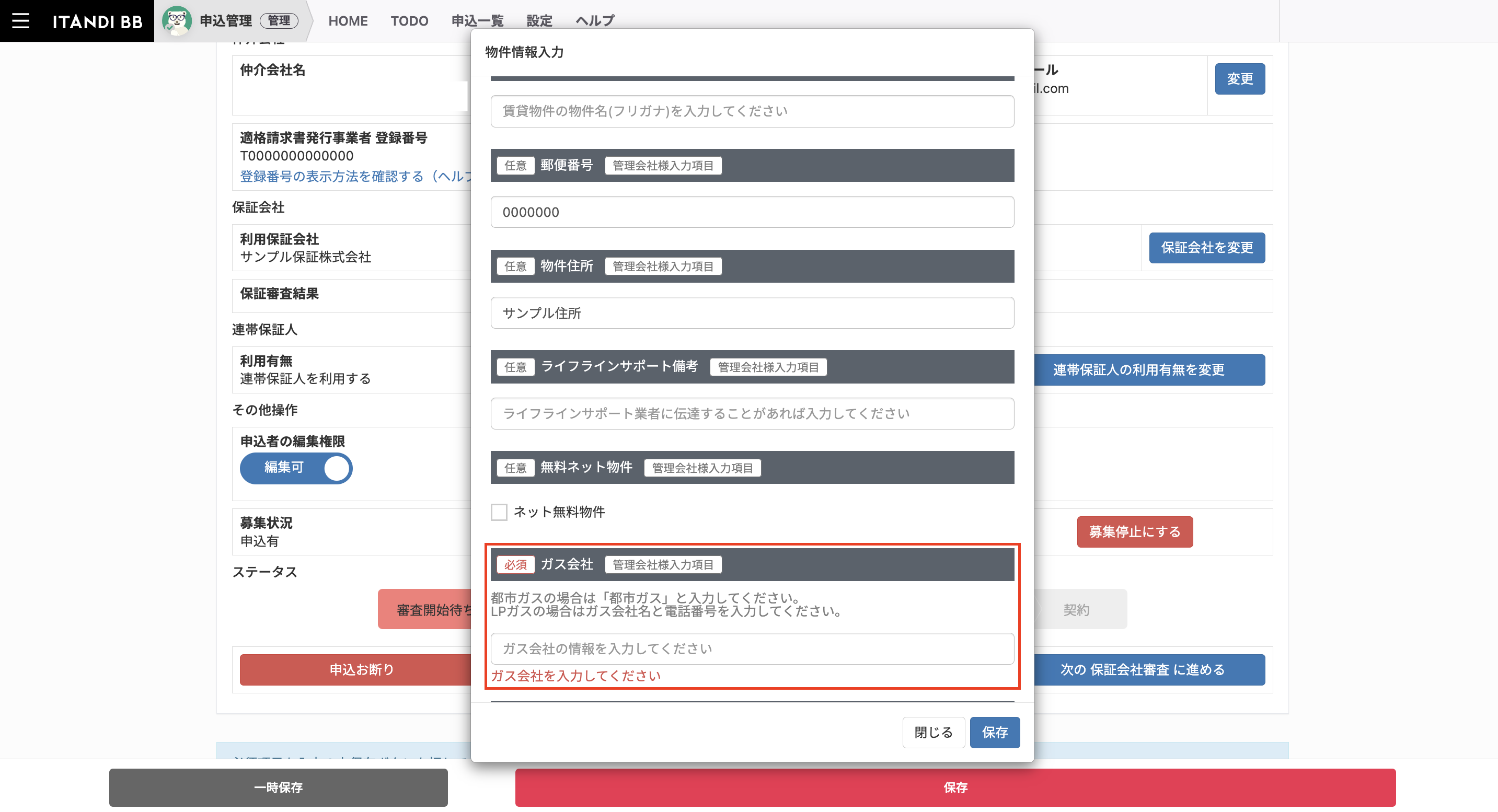Open the HOME menu item
This screenshot has width=1498, height=812.
[x=348, y=21]
